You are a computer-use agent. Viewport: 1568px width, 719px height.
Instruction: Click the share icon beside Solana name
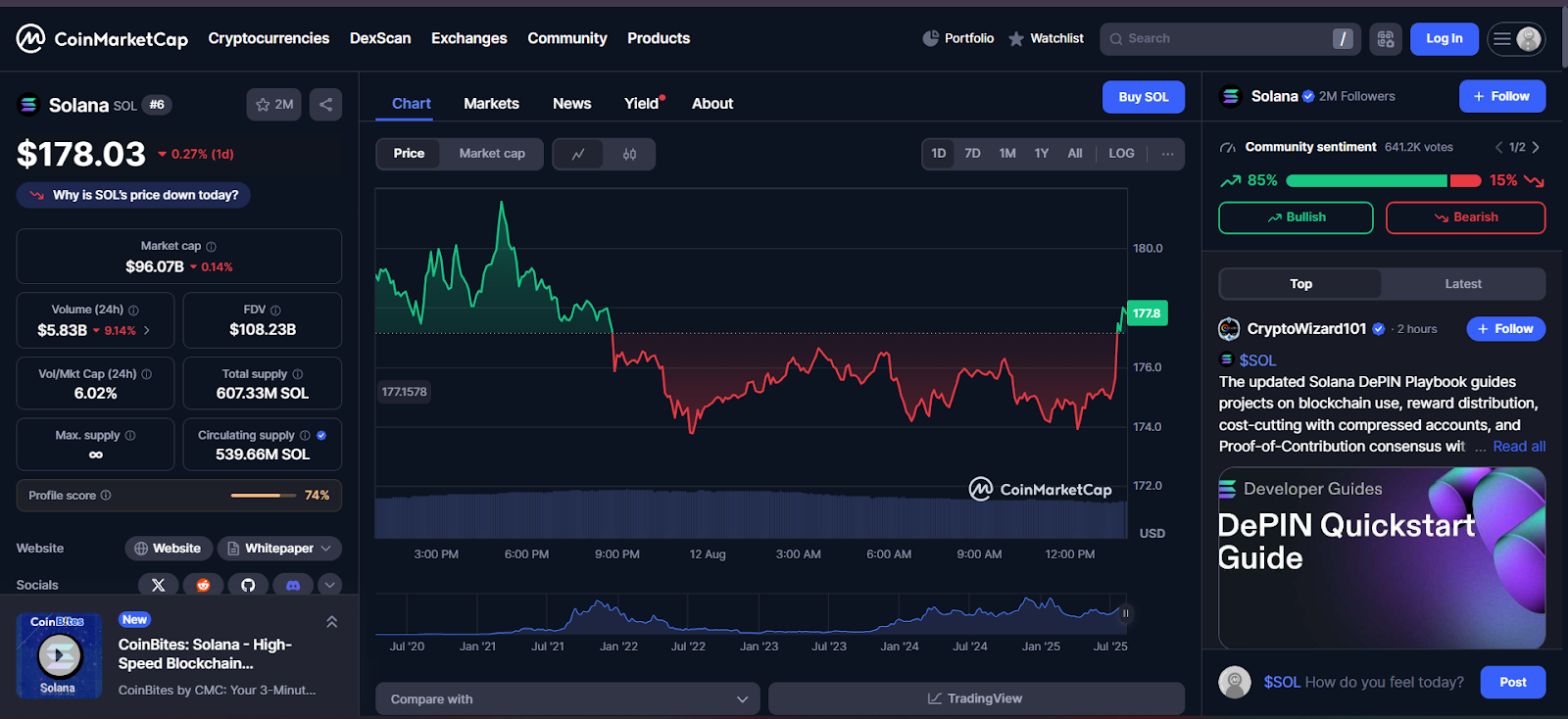[325, 105]
